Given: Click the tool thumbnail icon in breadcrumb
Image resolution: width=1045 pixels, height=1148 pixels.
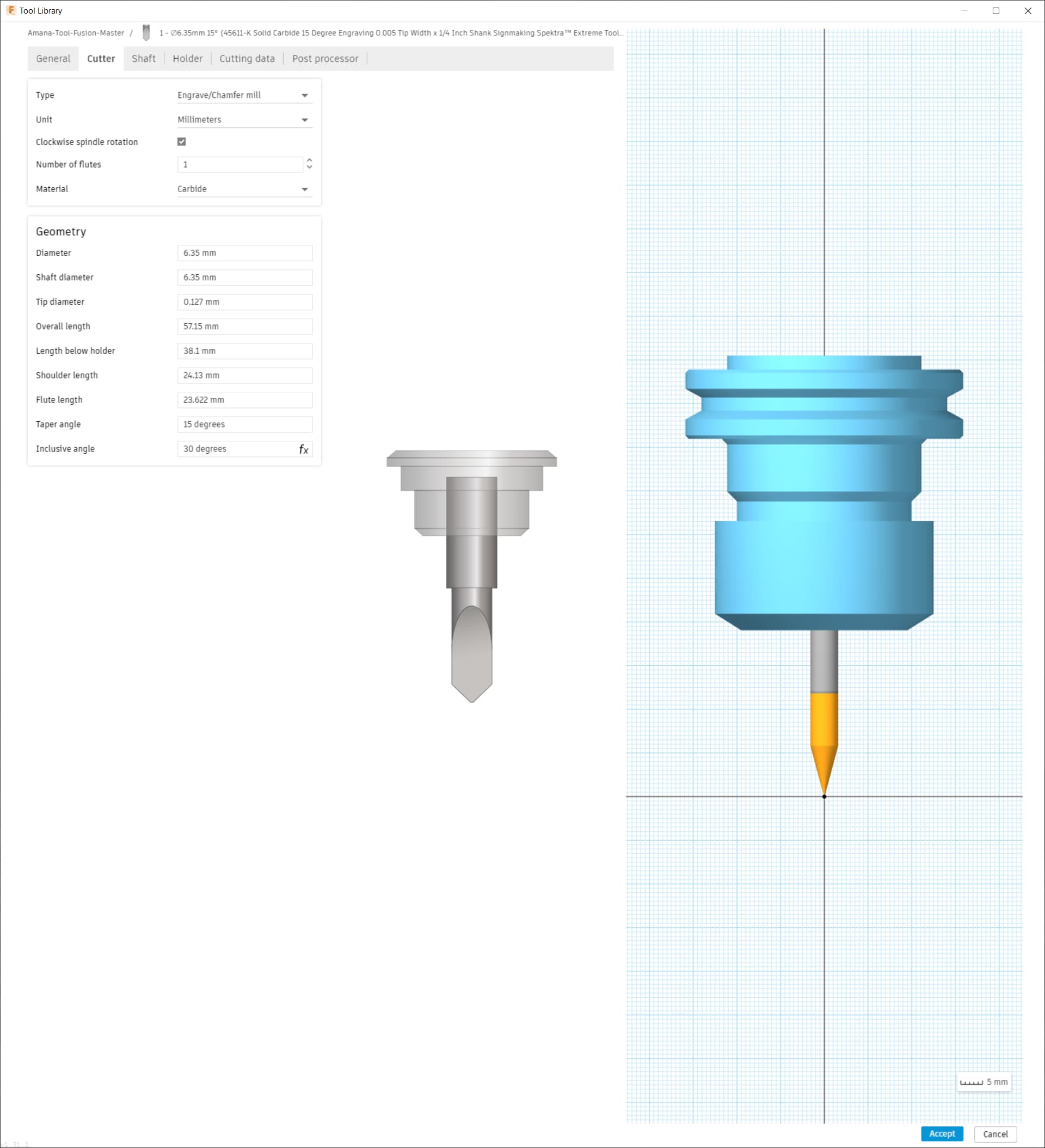Looking at the screenshot, I should coord(146,33).
